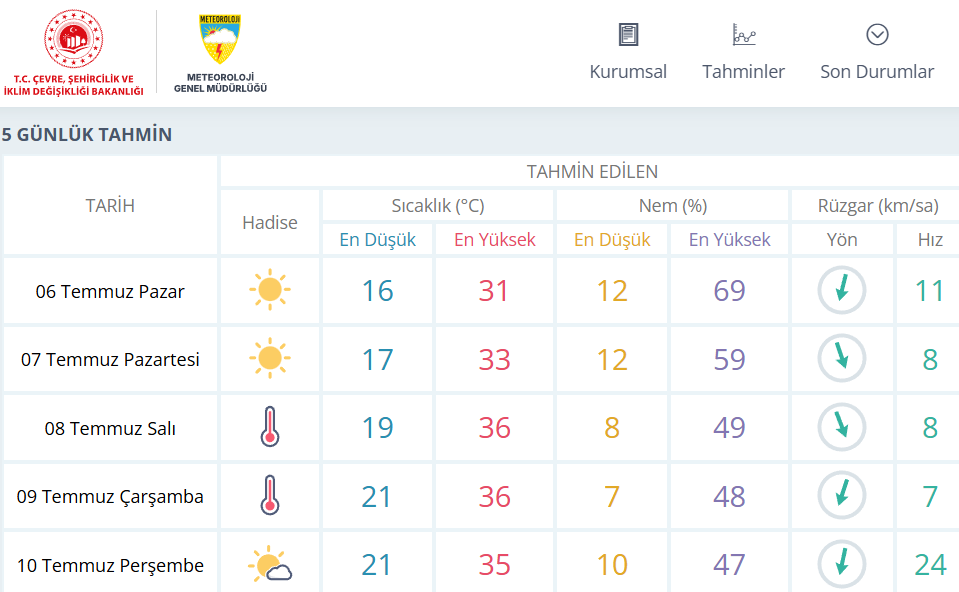Screen dimensions: 959x592
Task: Click the Meteoroloji Genel Müdürlüğü shield logo
Action: [220, 39]
